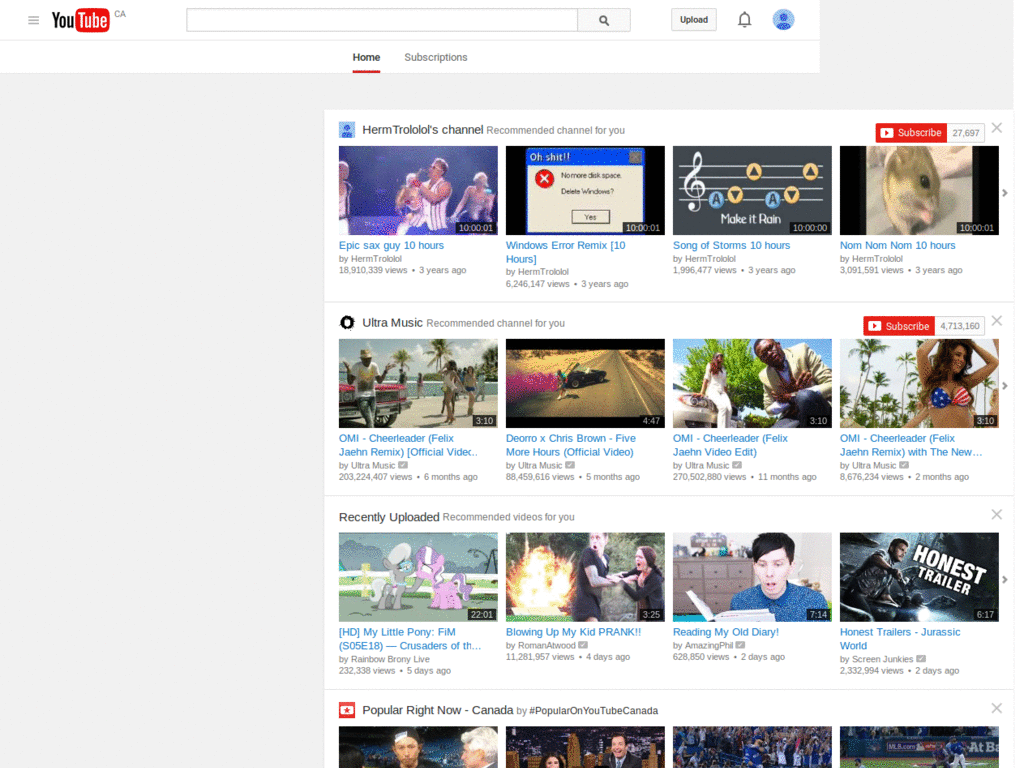Image resolution: width=1024 pixels, height=768 pixels.
Task: Click AmazingPhil channel name
Action: [x=709, y=645]
